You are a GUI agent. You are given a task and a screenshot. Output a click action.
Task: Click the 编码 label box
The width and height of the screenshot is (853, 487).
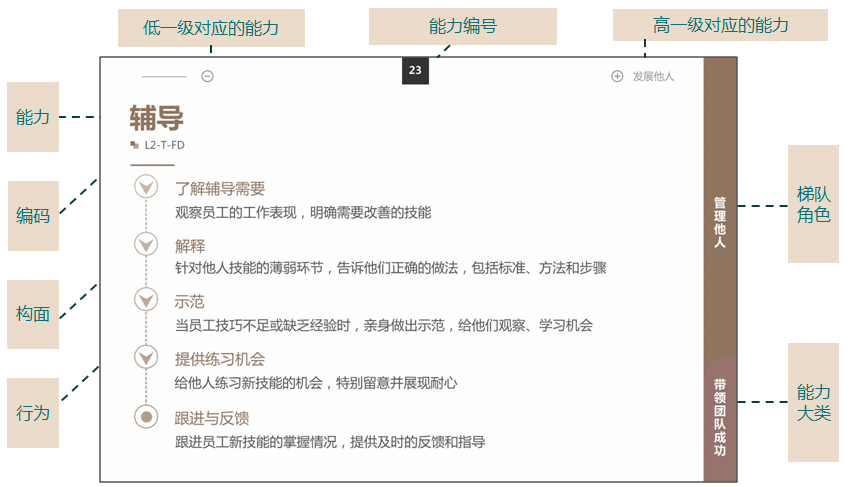pyautogui.click(x=33, y=216)
